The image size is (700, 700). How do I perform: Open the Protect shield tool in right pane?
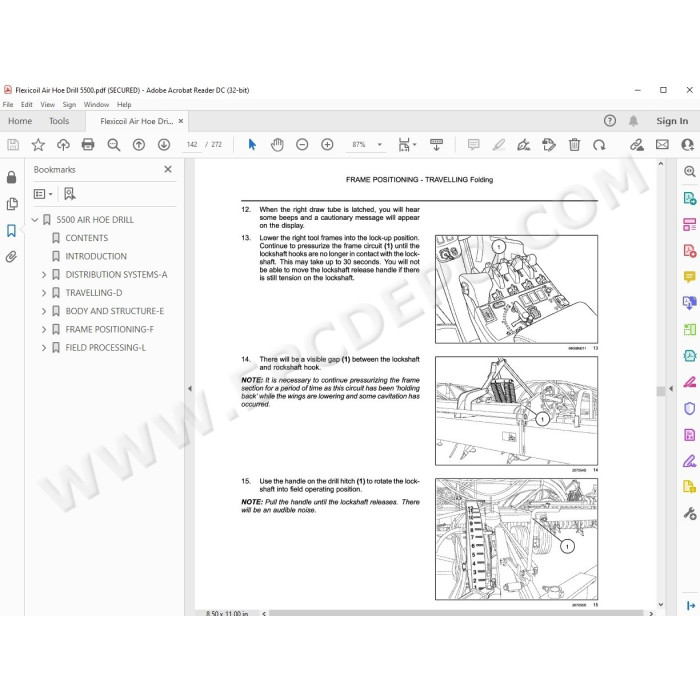point(689,408)
